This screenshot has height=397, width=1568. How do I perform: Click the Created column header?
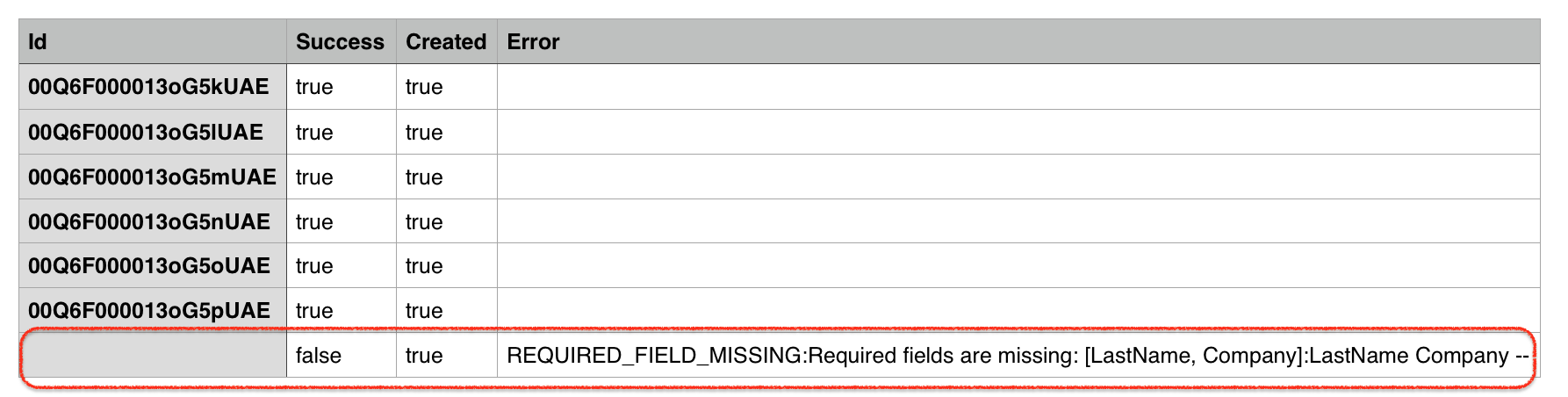click(x=446, y=41)
